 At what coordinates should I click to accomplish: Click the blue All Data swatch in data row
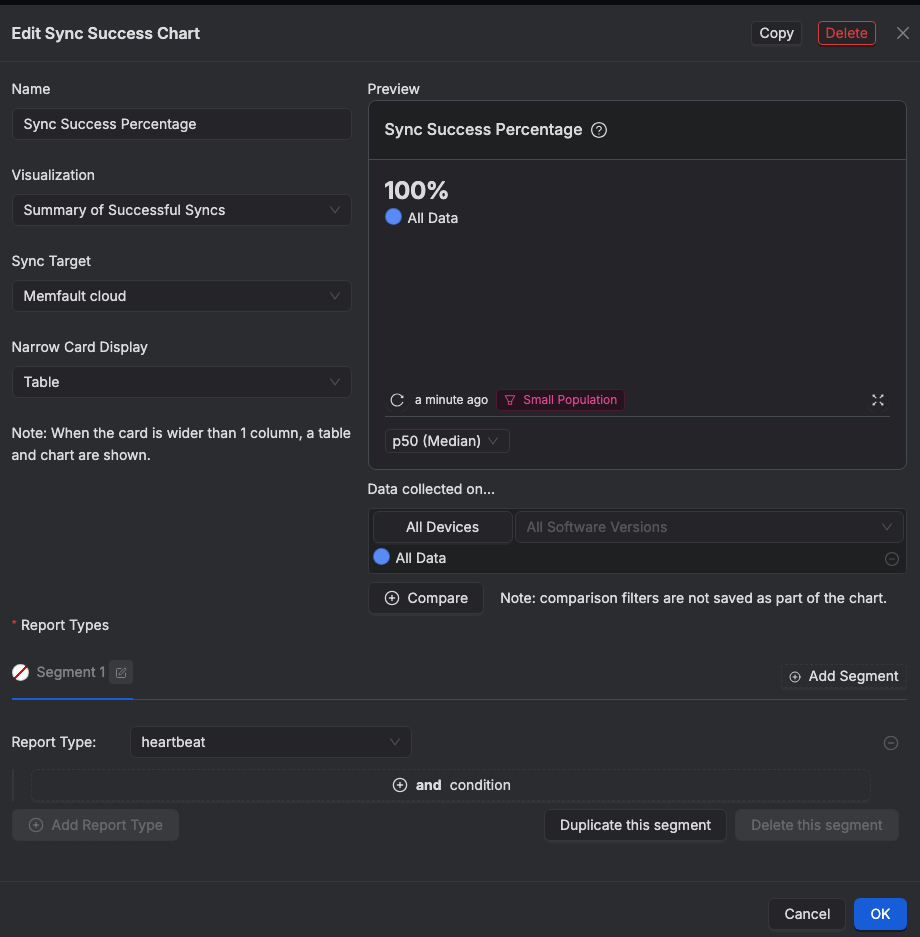click(381, 558)
